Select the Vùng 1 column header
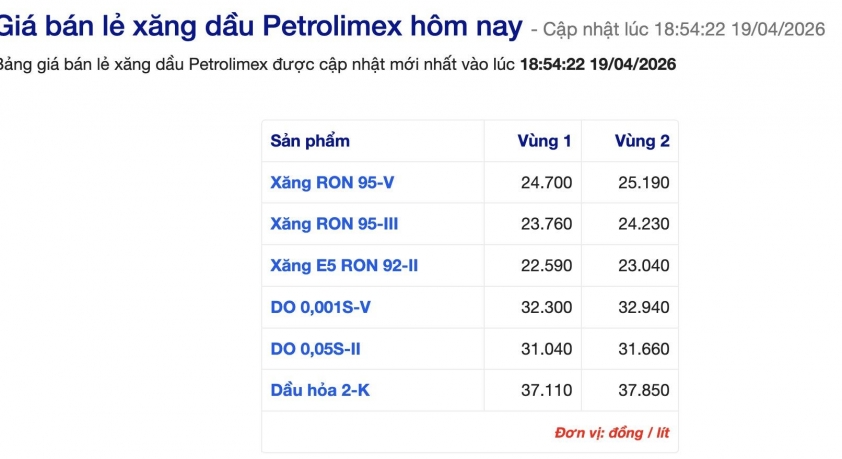842x459 pixels. (544, 141)
